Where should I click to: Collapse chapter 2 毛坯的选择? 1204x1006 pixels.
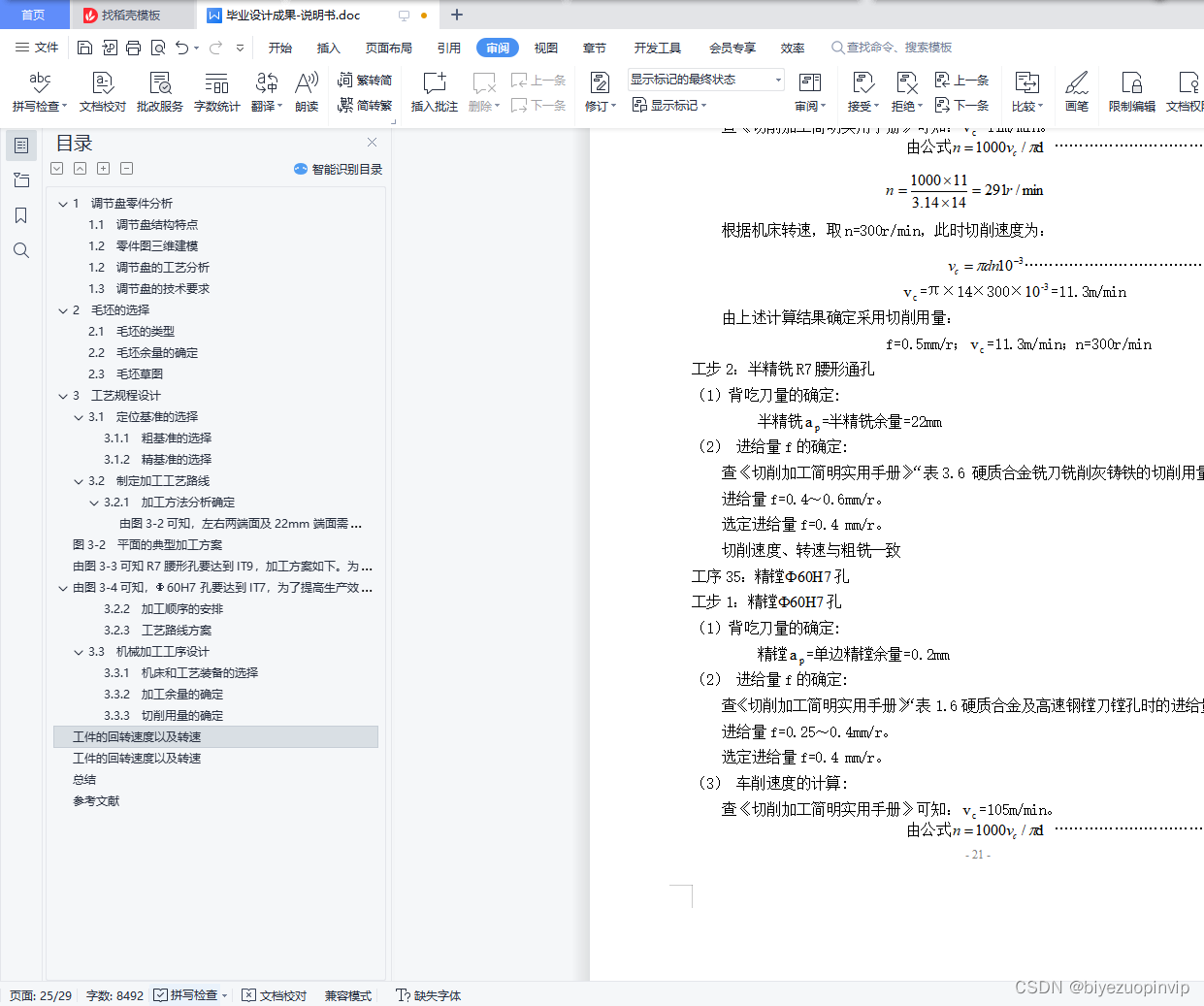coord(63,310)
